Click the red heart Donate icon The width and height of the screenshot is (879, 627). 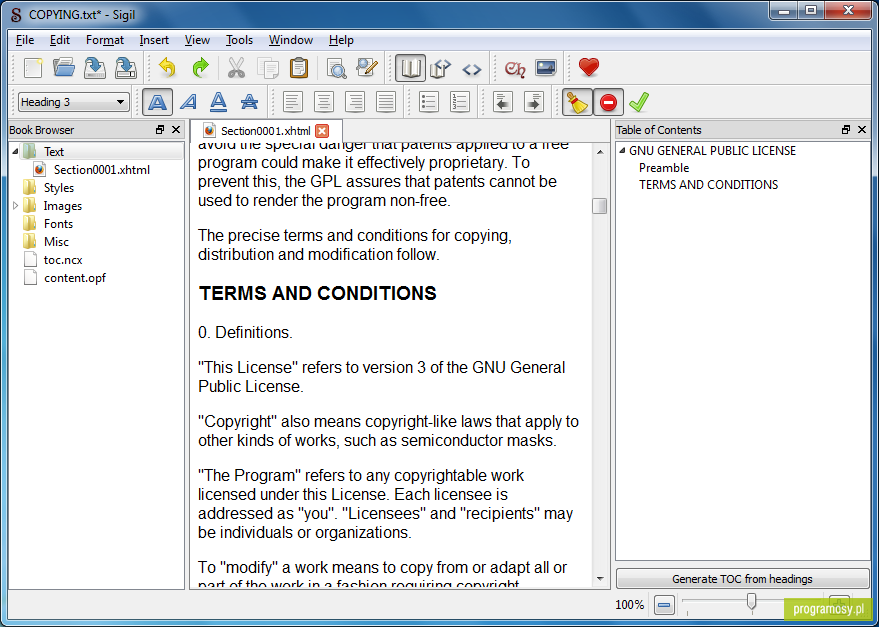pyautogui.click(x=589, y=68)
